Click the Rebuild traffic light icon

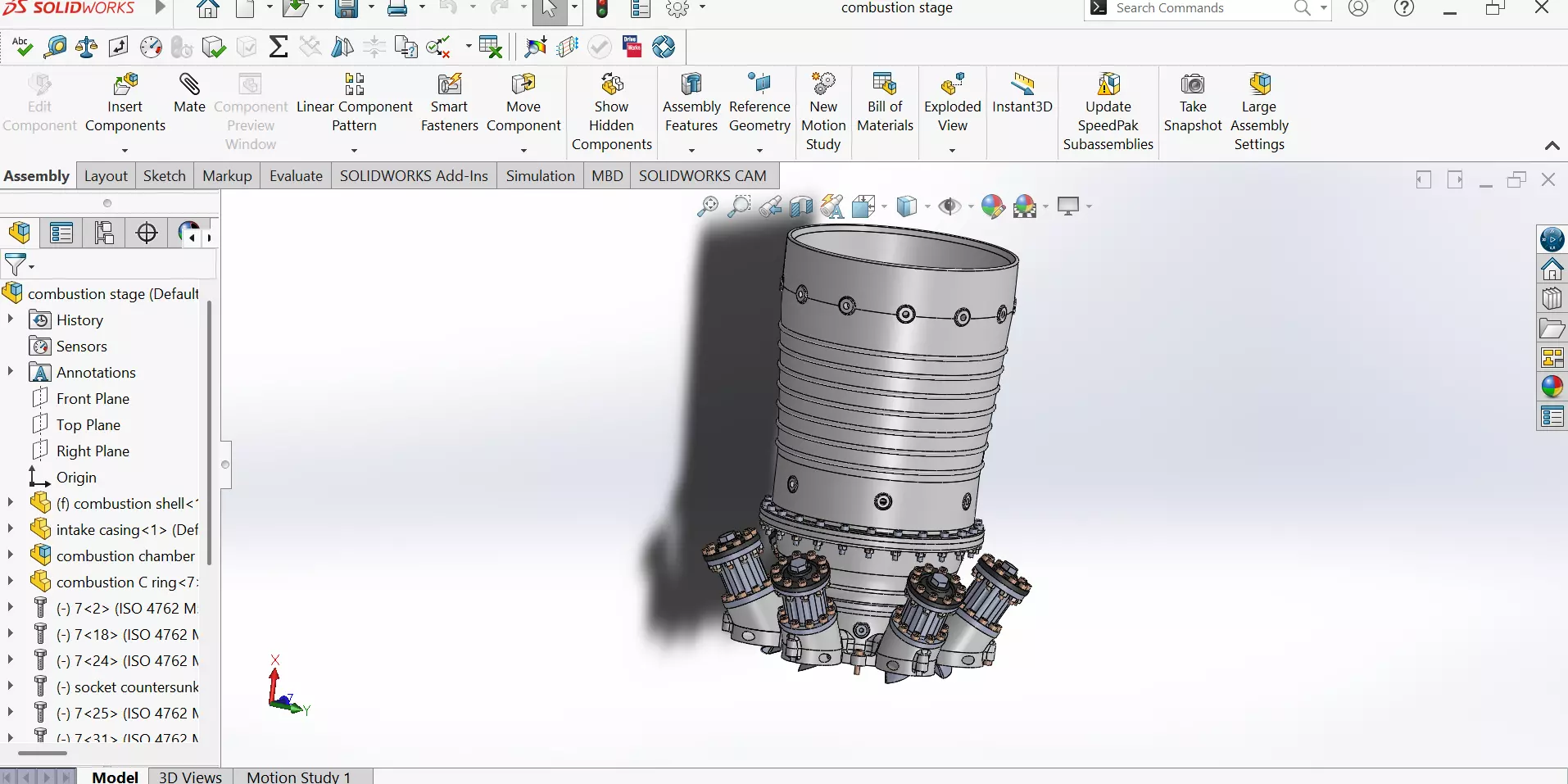[x=602, y=9]
